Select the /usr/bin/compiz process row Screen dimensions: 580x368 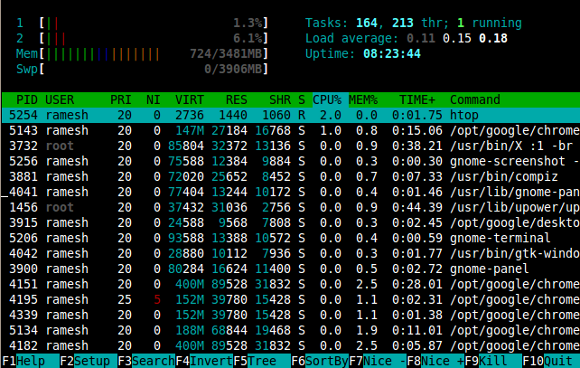(291, 176)
